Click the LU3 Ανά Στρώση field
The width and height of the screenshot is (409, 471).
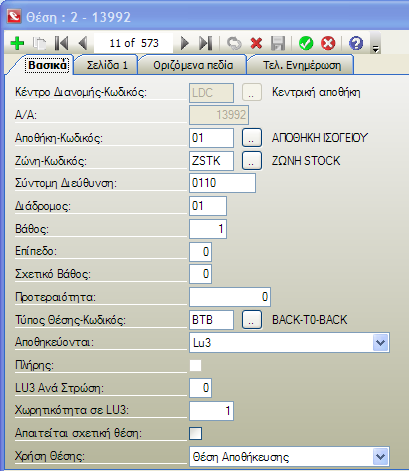coord(200,388)
